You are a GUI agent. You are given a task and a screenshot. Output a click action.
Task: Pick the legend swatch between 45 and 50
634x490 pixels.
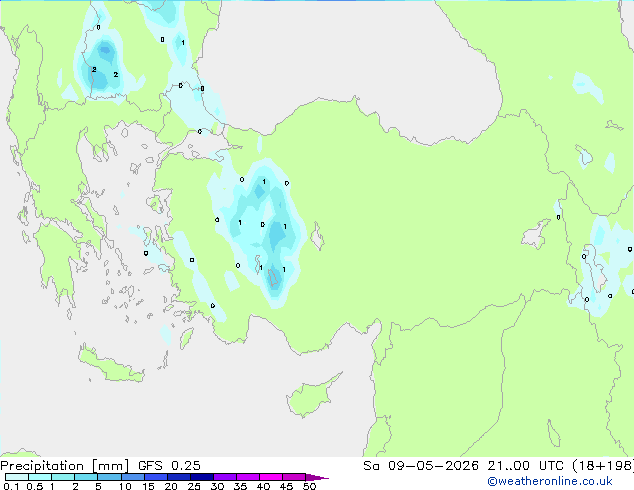click(x=294, y=477)
